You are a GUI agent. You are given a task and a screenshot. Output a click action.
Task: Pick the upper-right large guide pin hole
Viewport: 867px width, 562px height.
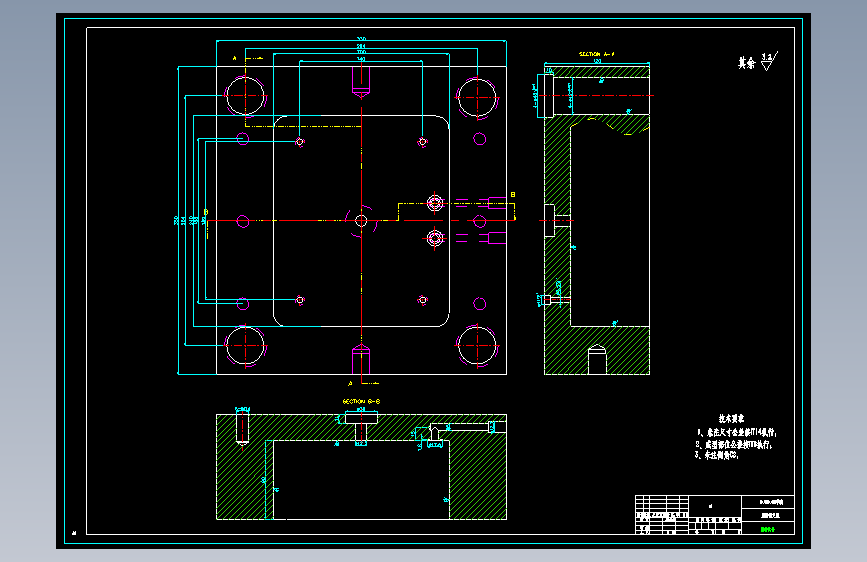pos(477,97)
